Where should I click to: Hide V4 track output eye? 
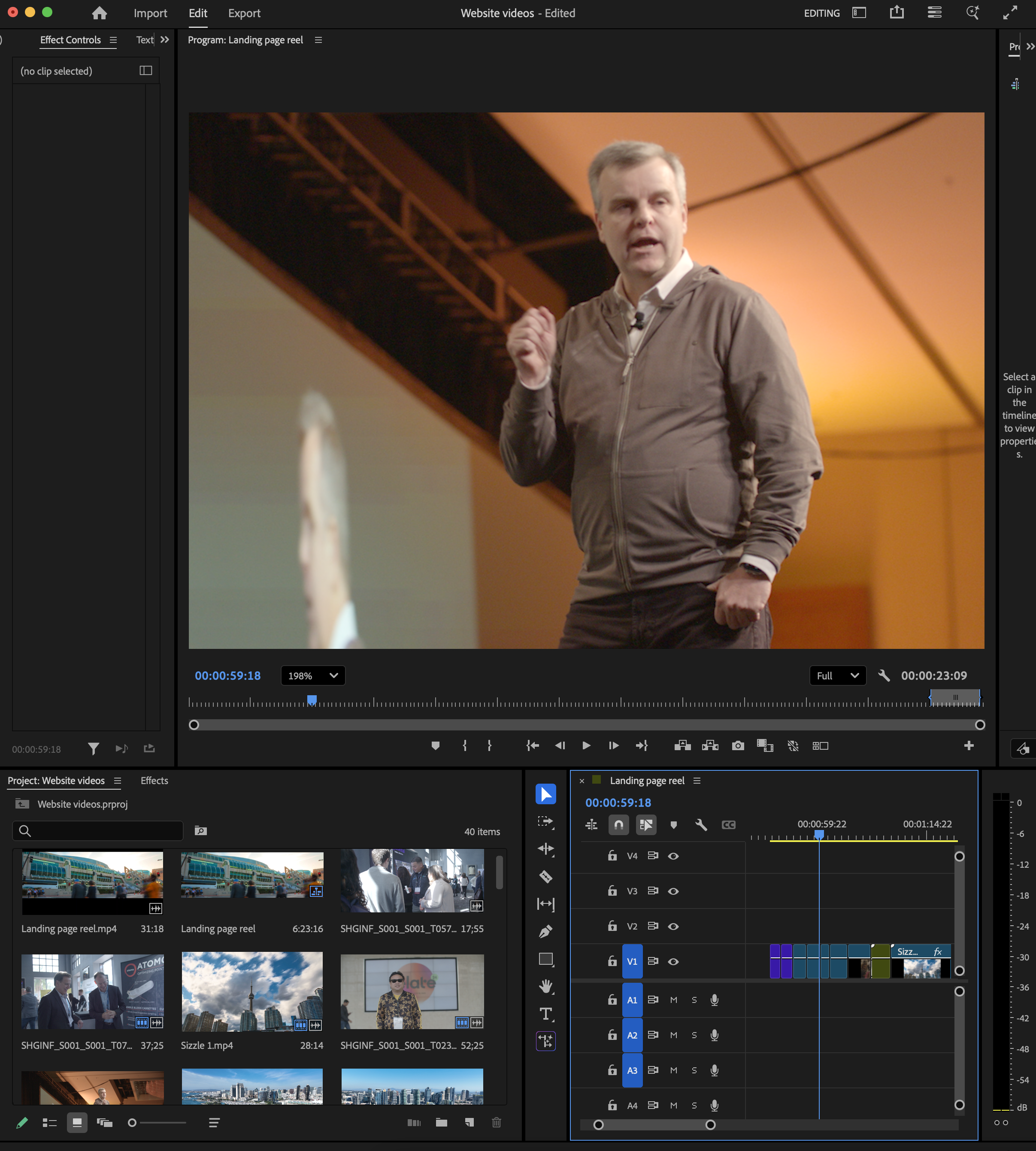(x=673, y=856)
